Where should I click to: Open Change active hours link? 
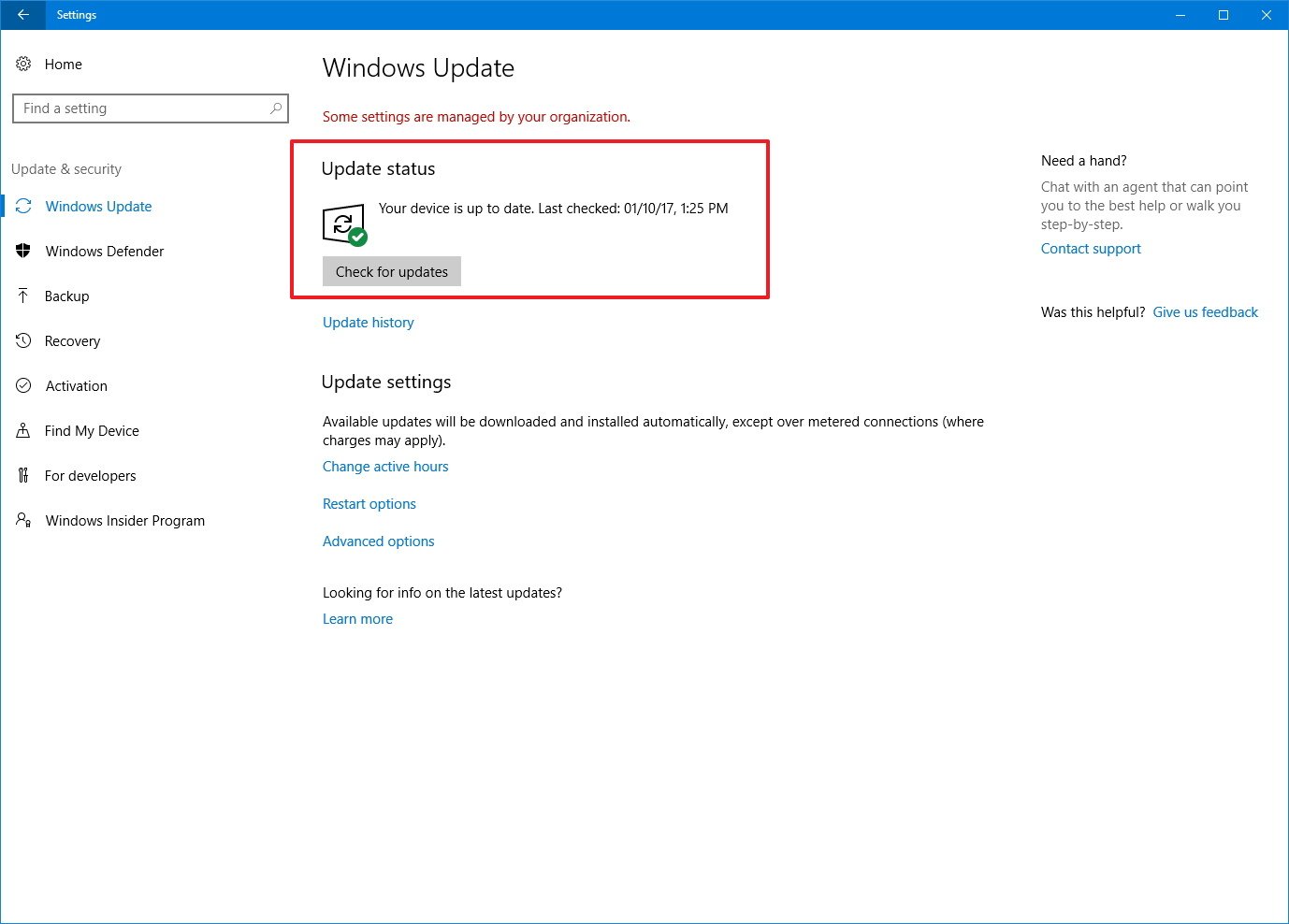(385, 466)
